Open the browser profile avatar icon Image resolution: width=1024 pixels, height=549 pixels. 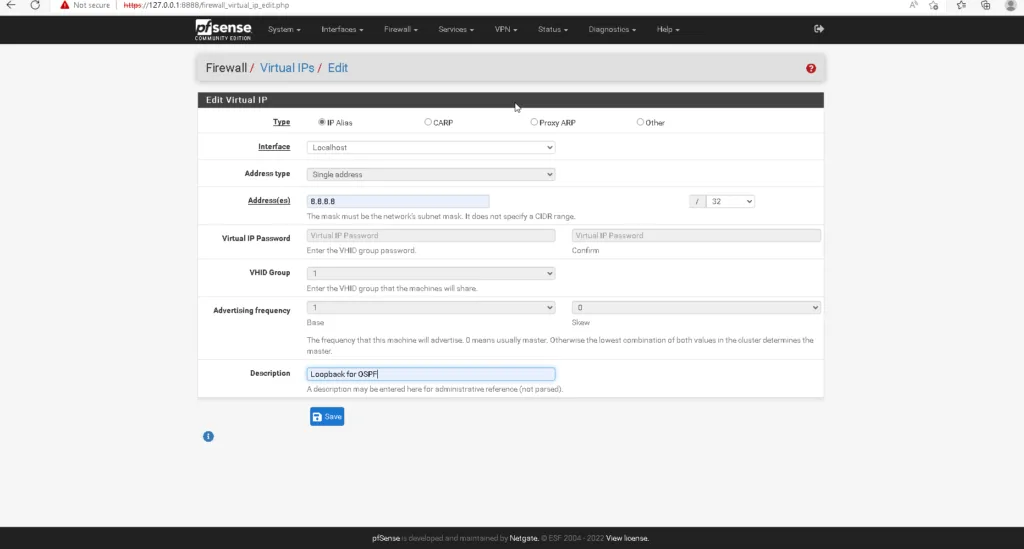pyautogui.click(x=1010, y=5)
